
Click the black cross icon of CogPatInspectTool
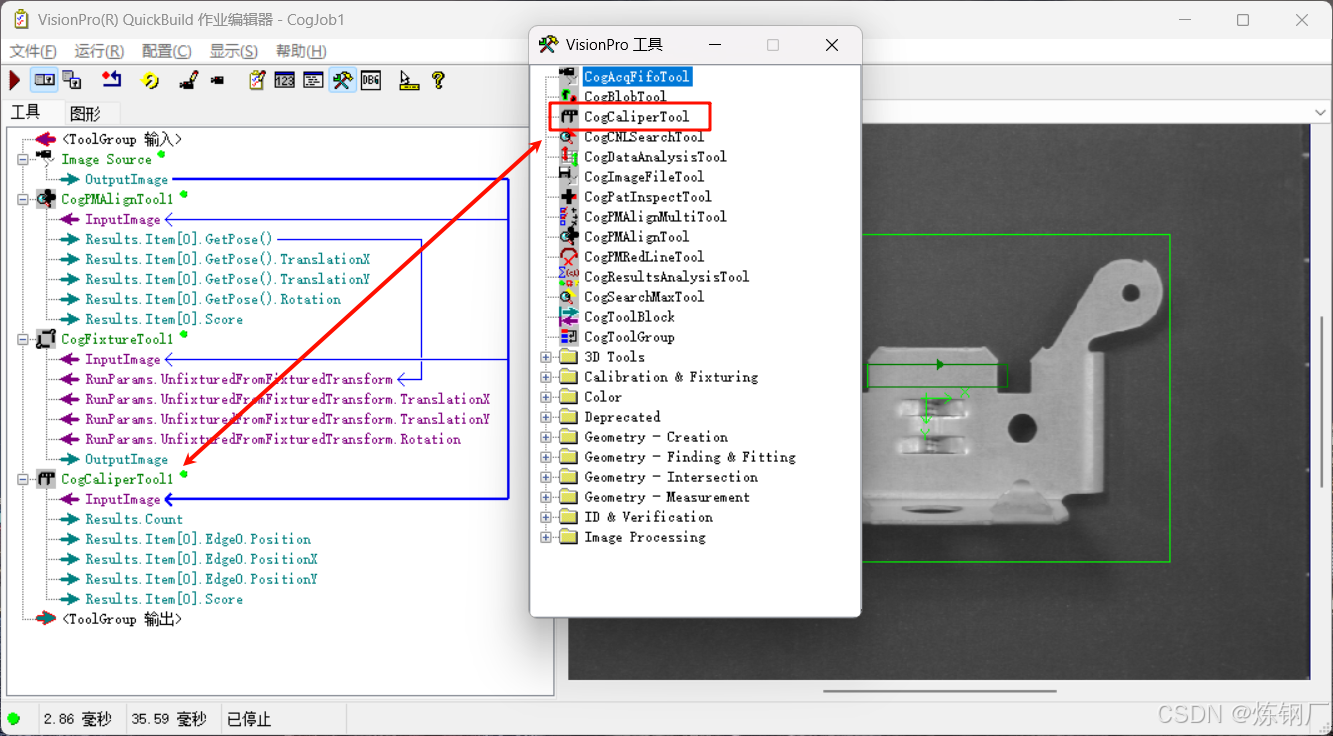[568, 196]
